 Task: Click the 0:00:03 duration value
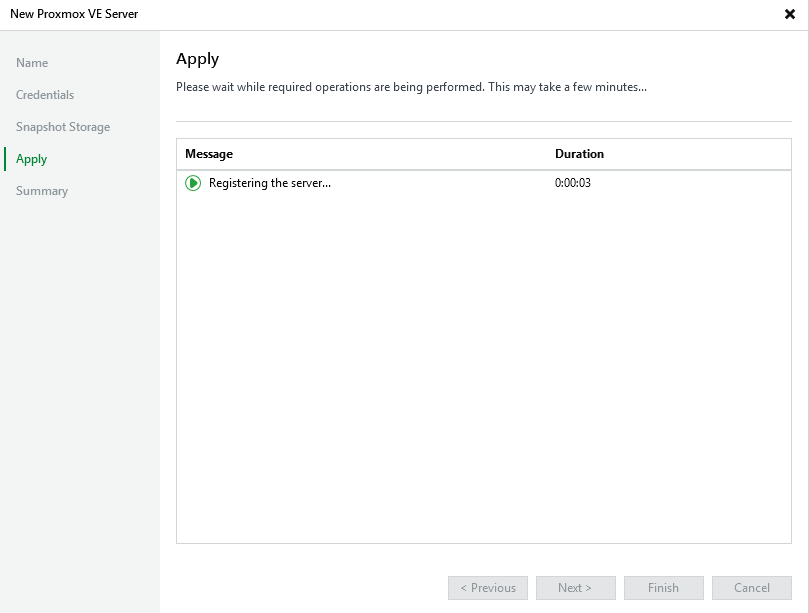click(x=573, y=183)
